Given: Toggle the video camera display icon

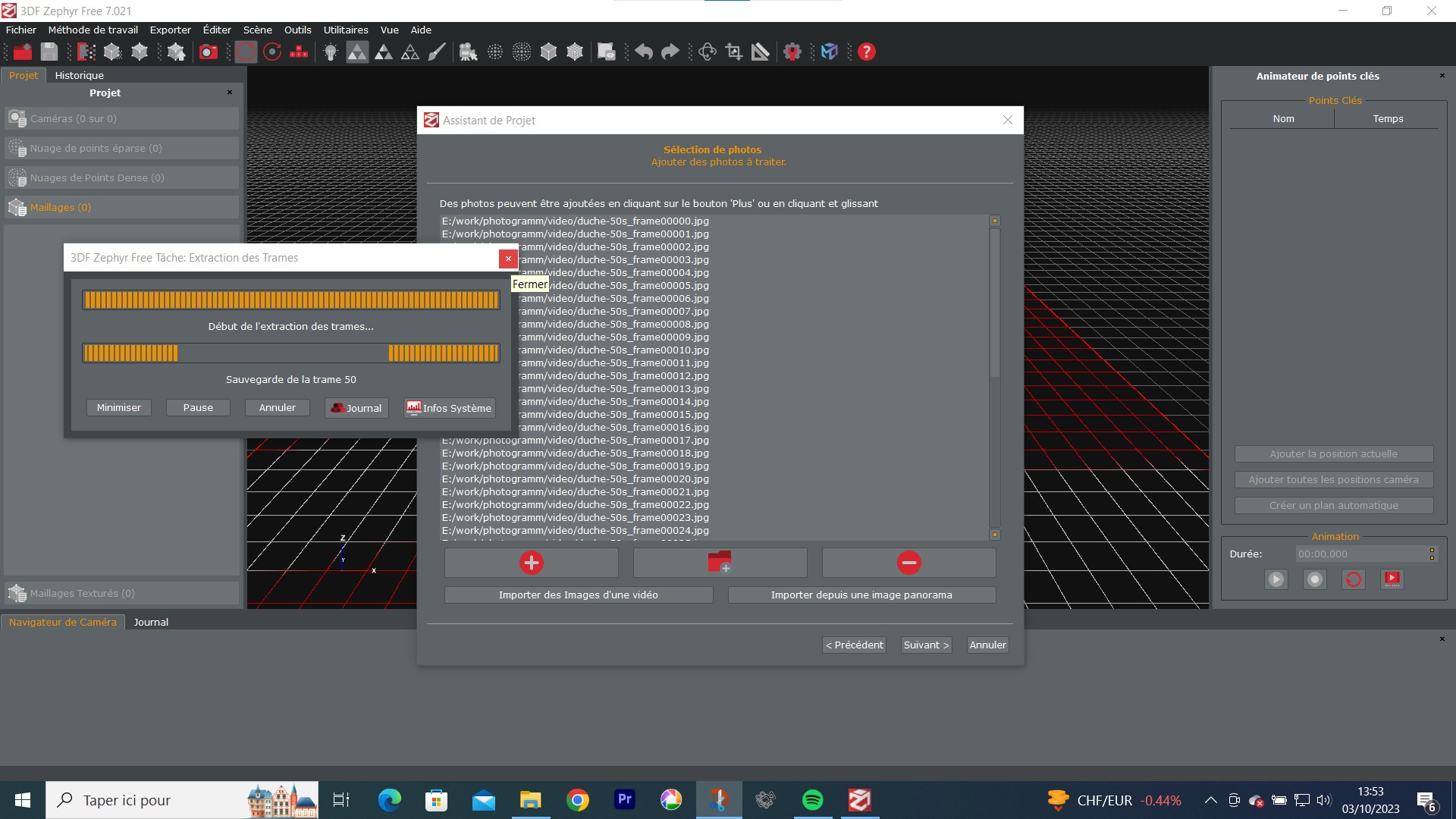Looking at the screenshot, I should (468, 52).
